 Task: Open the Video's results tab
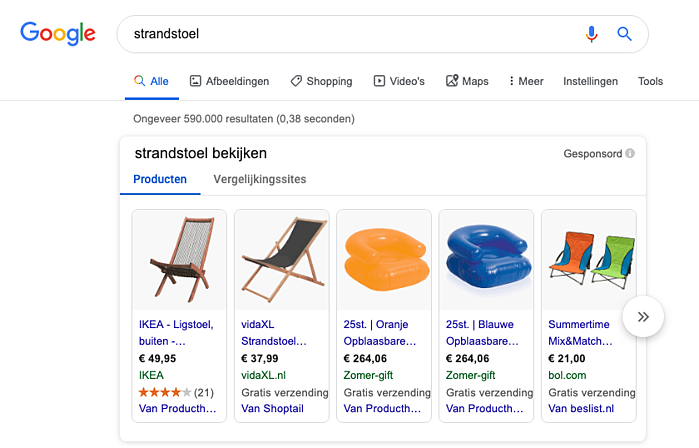(399, 81)
